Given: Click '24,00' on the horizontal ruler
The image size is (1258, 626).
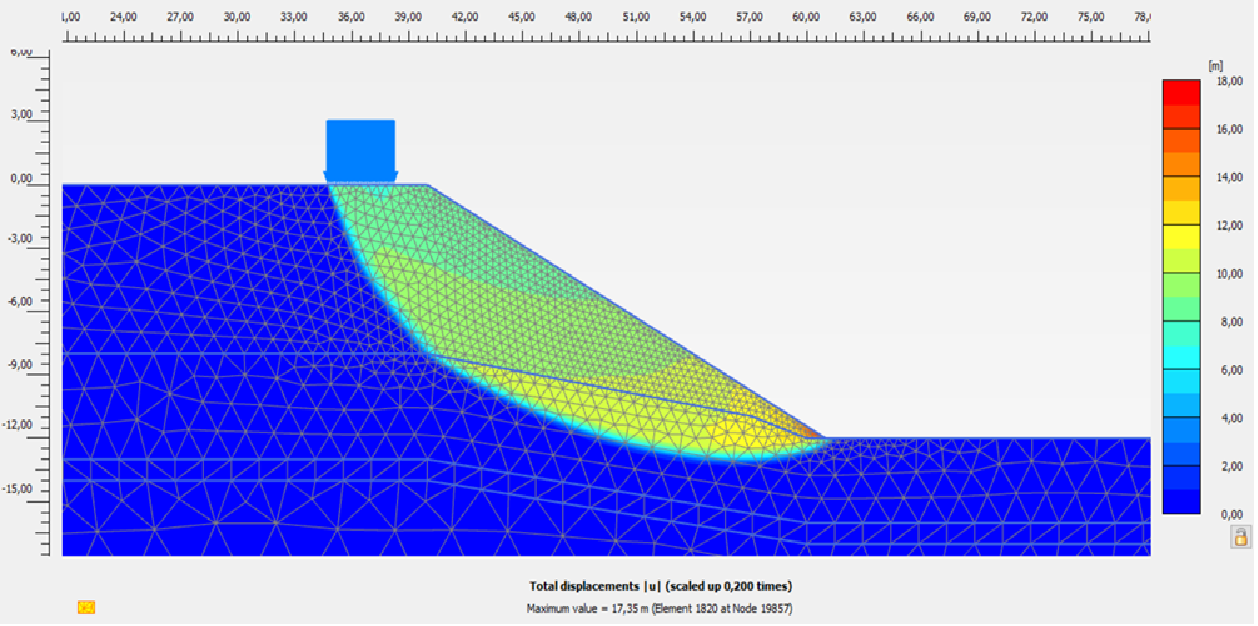Looking at the screenshot, I should [123, 17].
